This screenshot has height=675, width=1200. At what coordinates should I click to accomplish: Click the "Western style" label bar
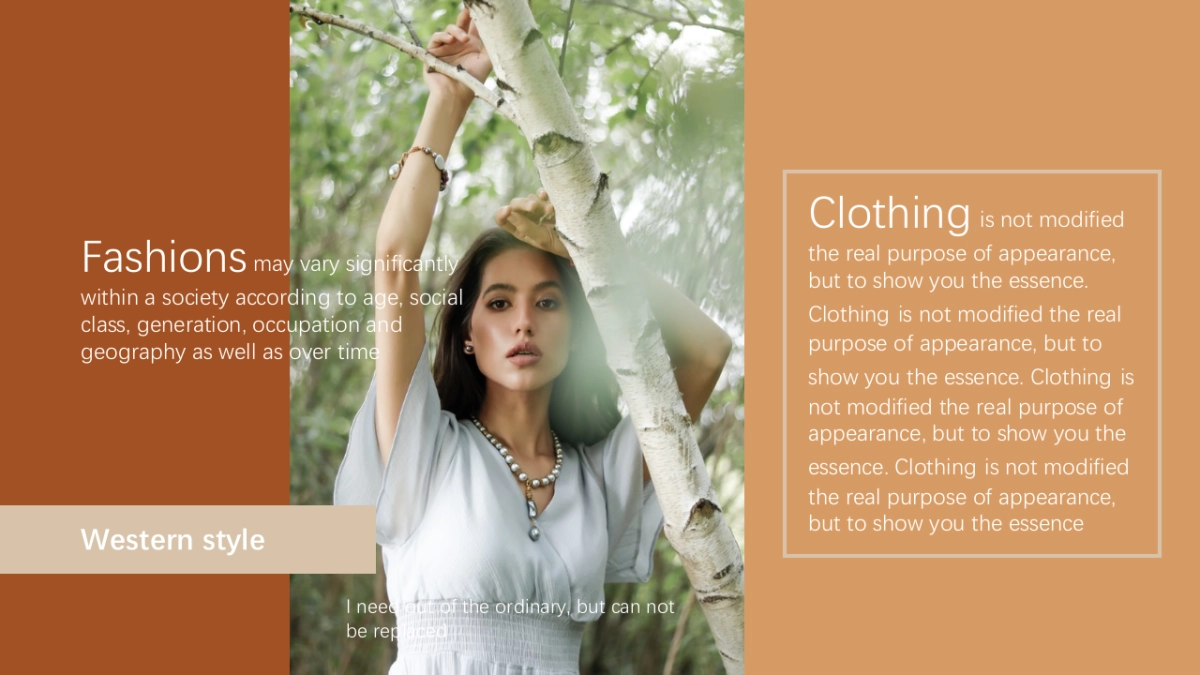click(x=188, y=539)
